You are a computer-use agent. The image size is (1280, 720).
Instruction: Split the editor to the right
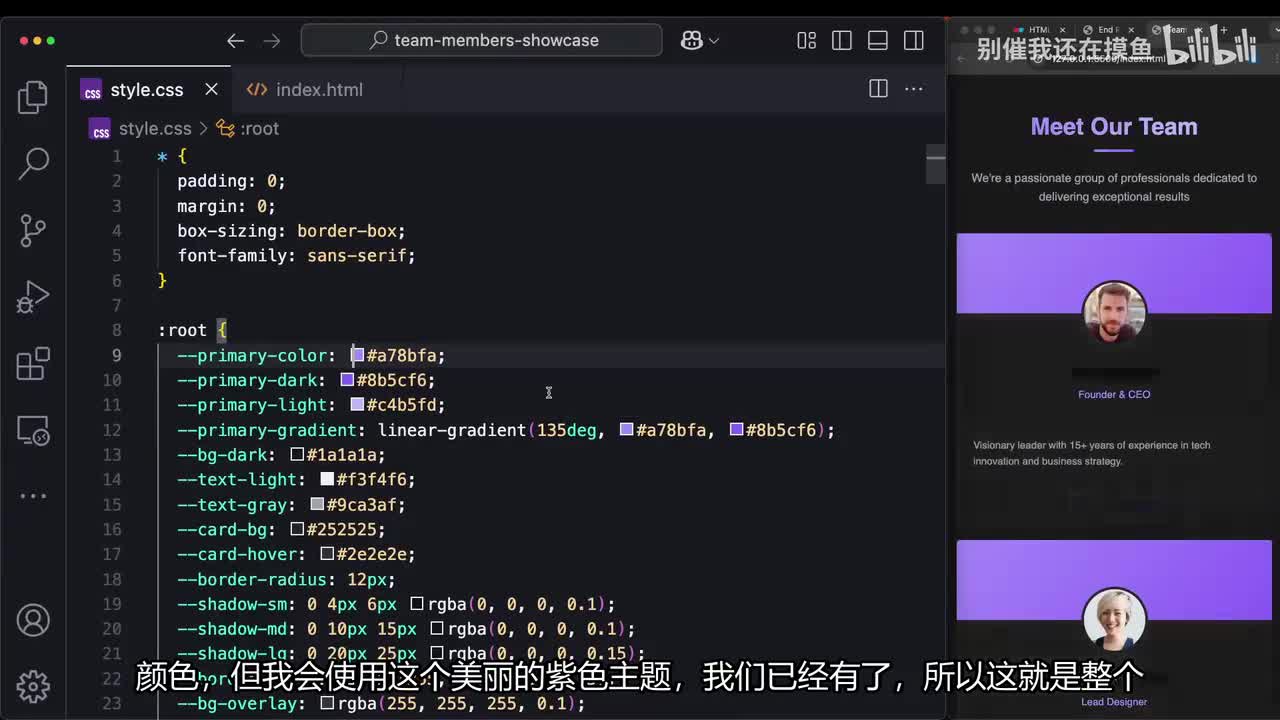coord(878,89)
